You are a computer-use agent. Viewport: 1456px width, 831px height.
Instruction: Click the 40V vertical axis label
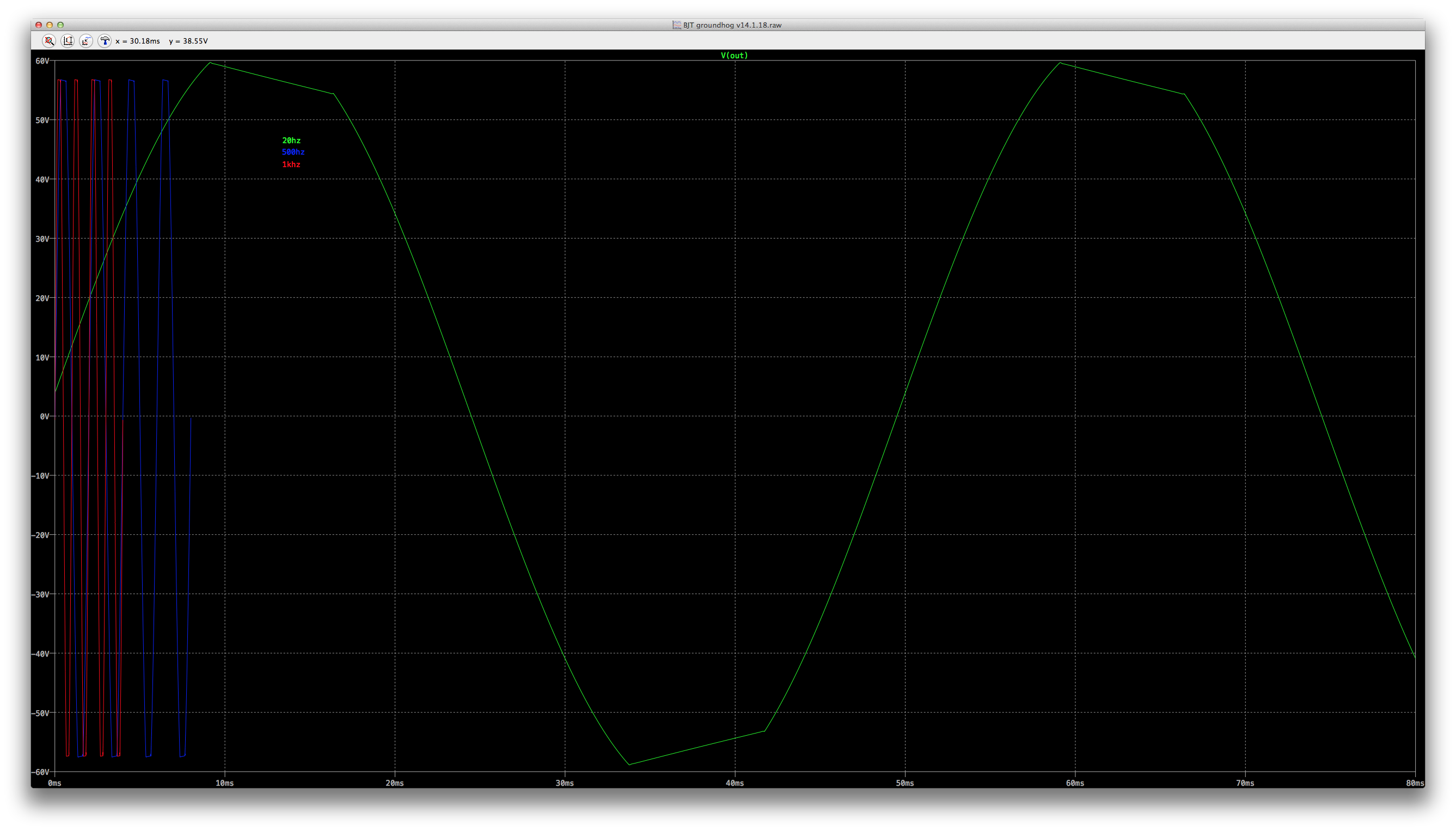pos(42,180)
